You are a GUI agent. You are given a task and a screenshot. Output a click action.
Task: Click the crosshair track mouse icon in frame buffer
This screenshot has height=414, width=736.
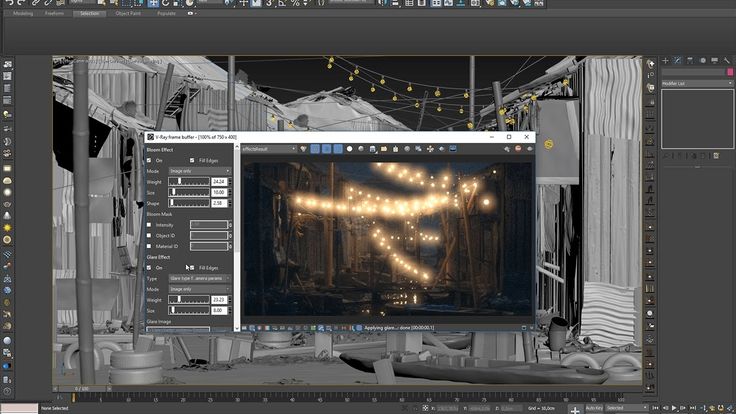pos(430,149)
